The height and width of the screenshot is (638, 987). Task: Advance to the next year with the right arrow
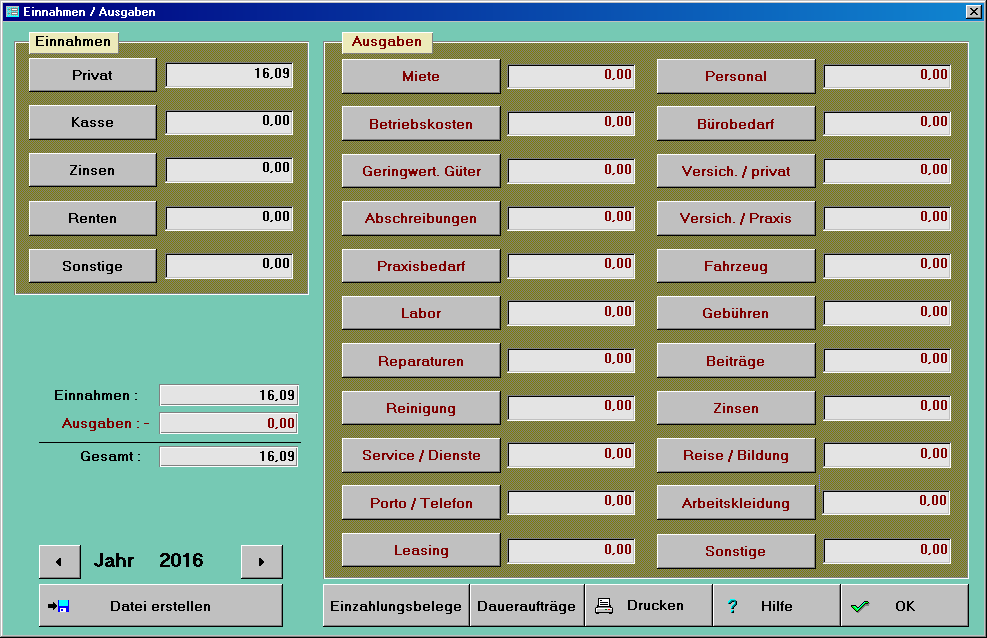click(261, 561)
